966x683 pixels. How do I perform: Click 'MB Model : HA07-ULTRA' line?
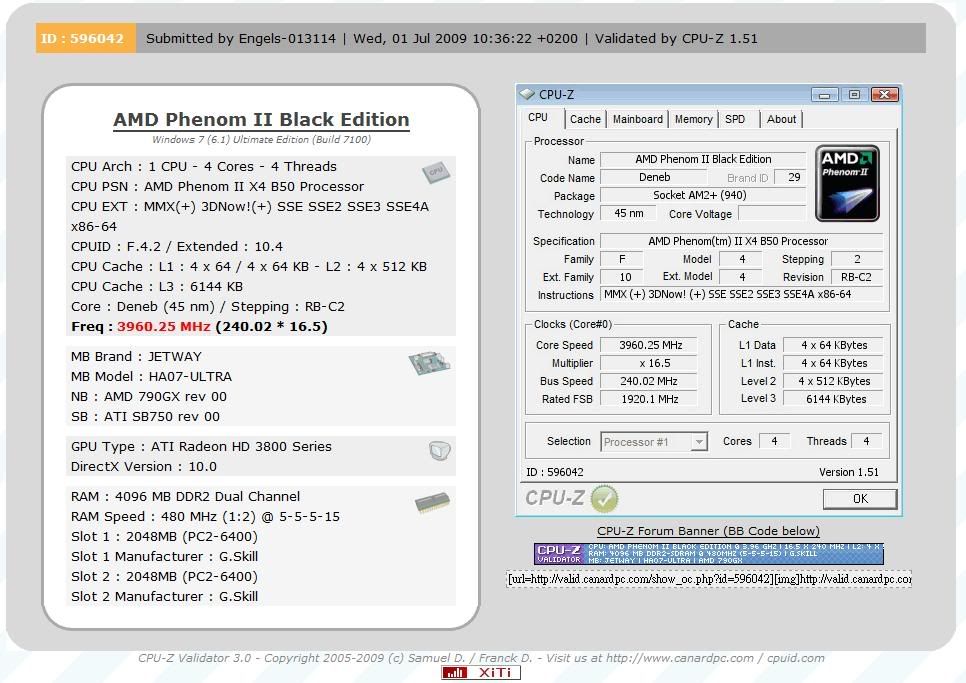tap(152, 376)
